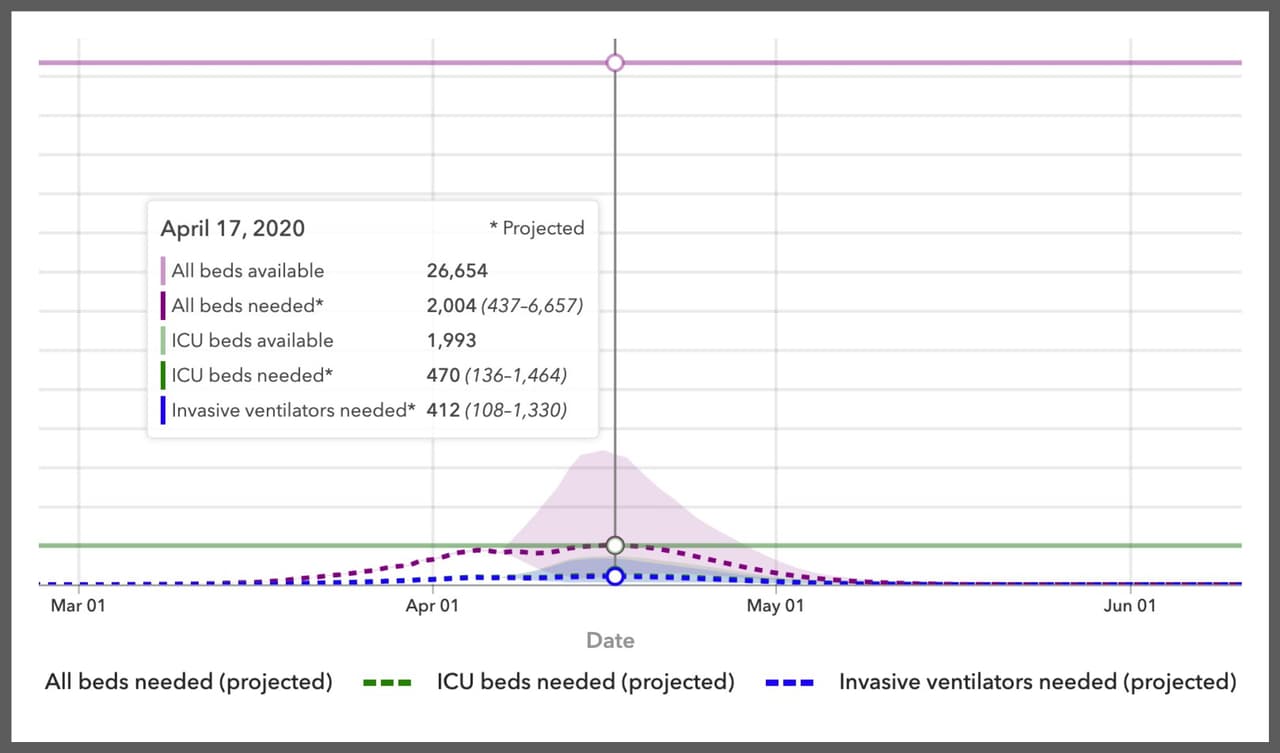Click the pink circle marker on top line

coord(615,63)
